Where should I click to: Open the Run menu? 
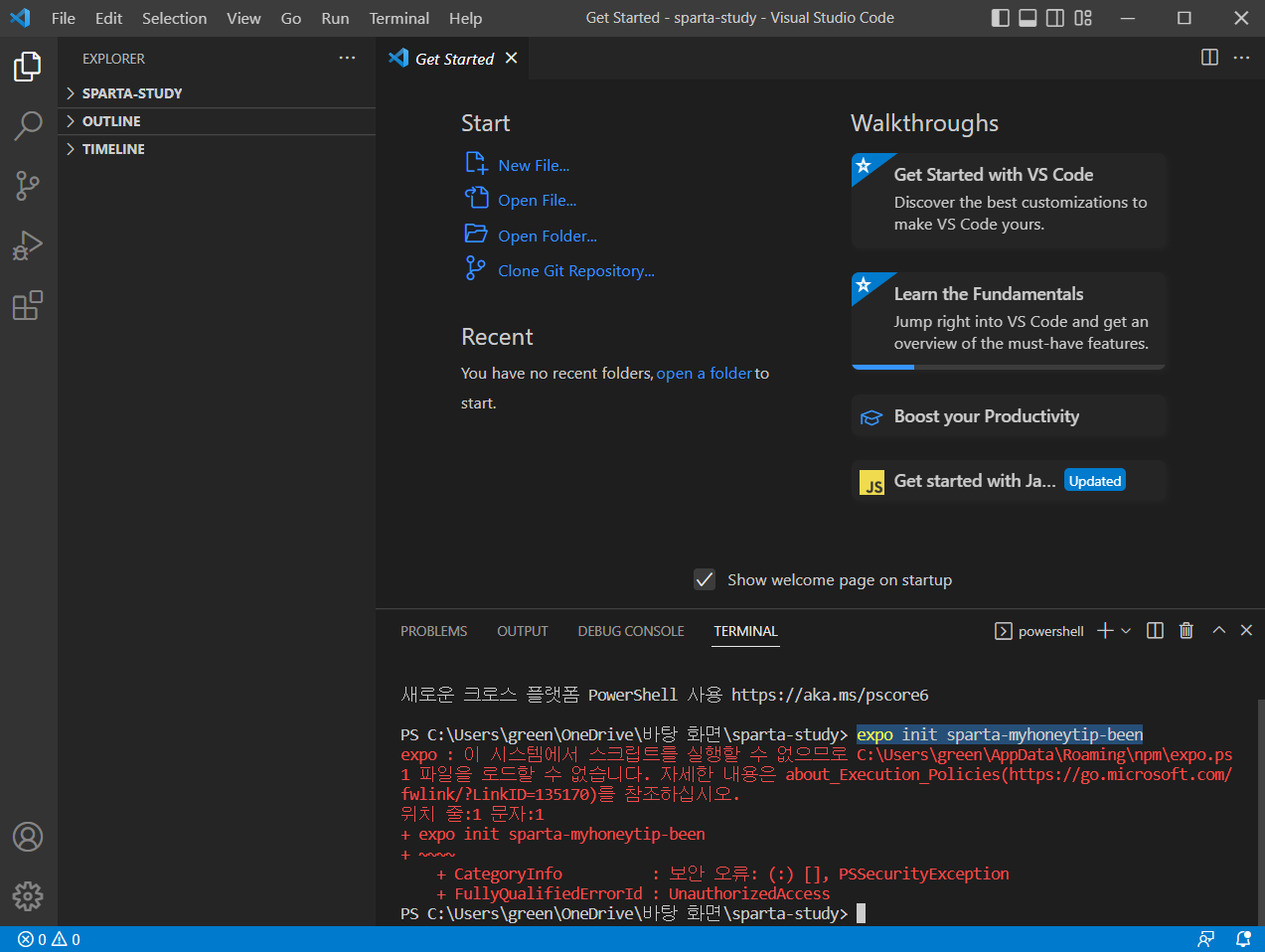click(x=335, y=18)
